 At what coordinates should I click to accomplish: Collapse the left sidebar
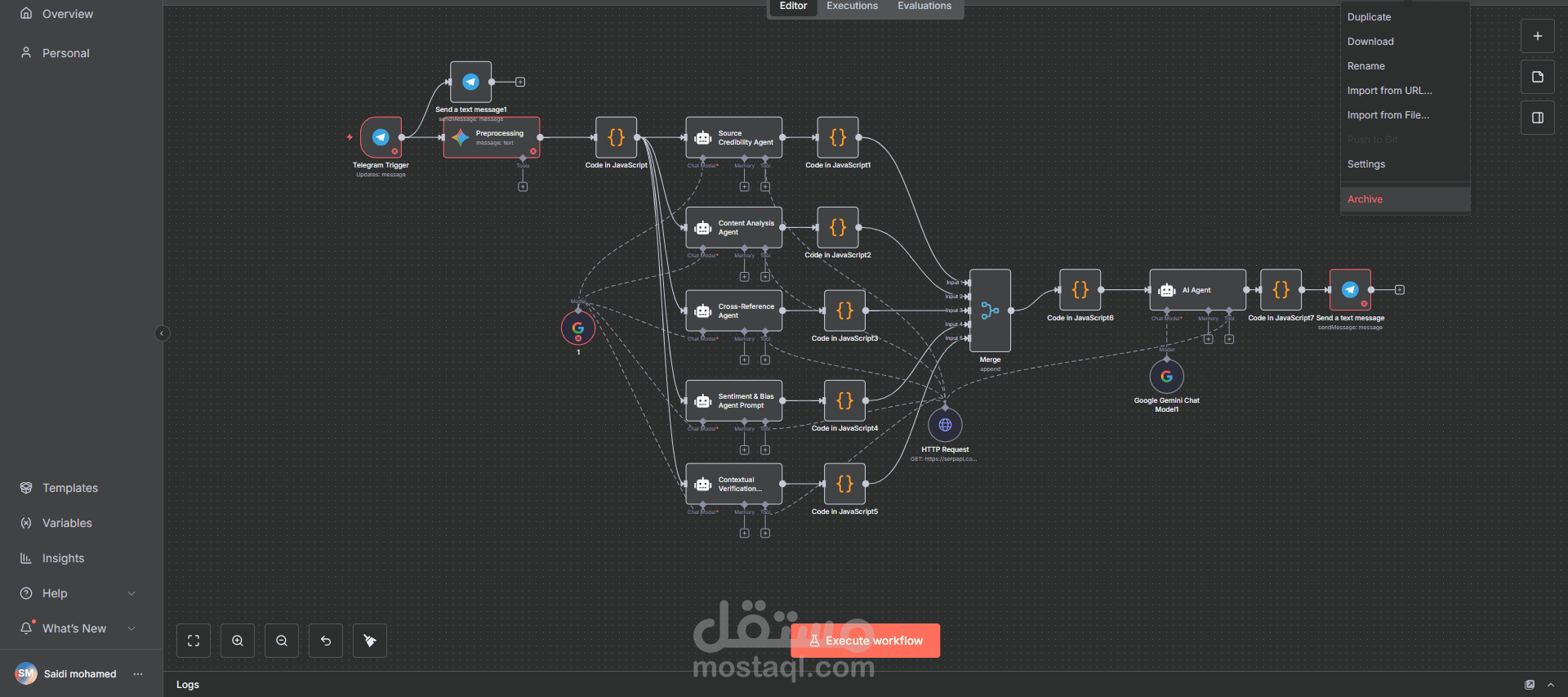click(x=162, y=333)
